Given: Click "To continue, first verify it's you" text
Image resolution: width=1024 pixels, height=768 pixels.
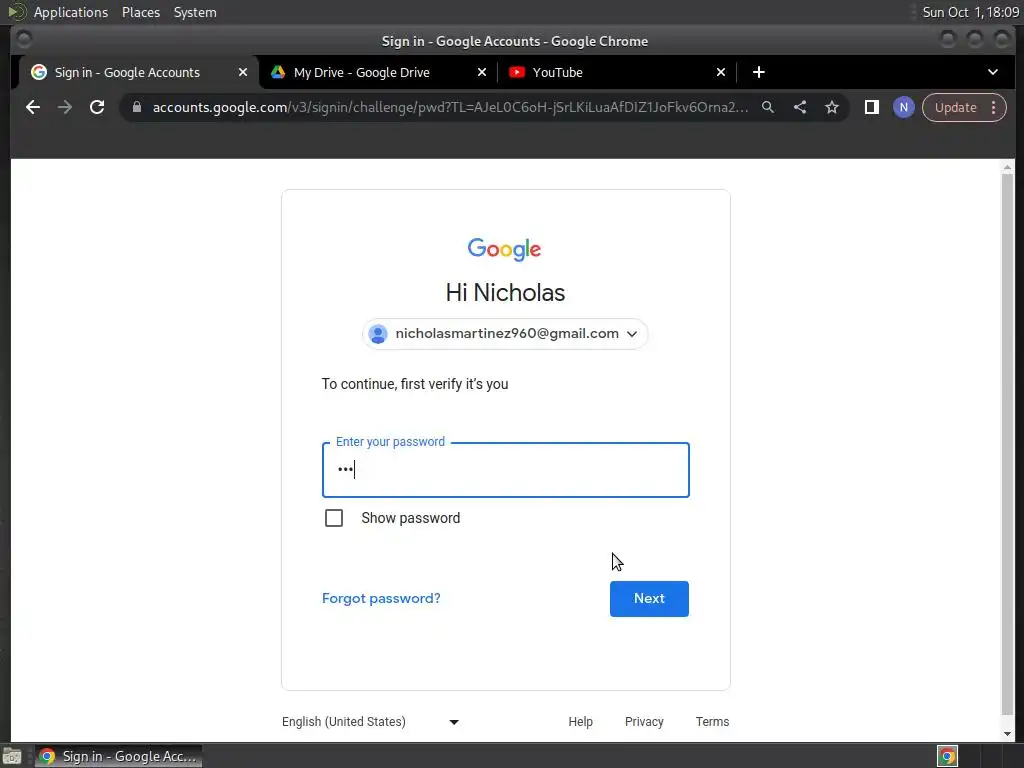Looking at the screenshot, I should (x=415, y=384).
